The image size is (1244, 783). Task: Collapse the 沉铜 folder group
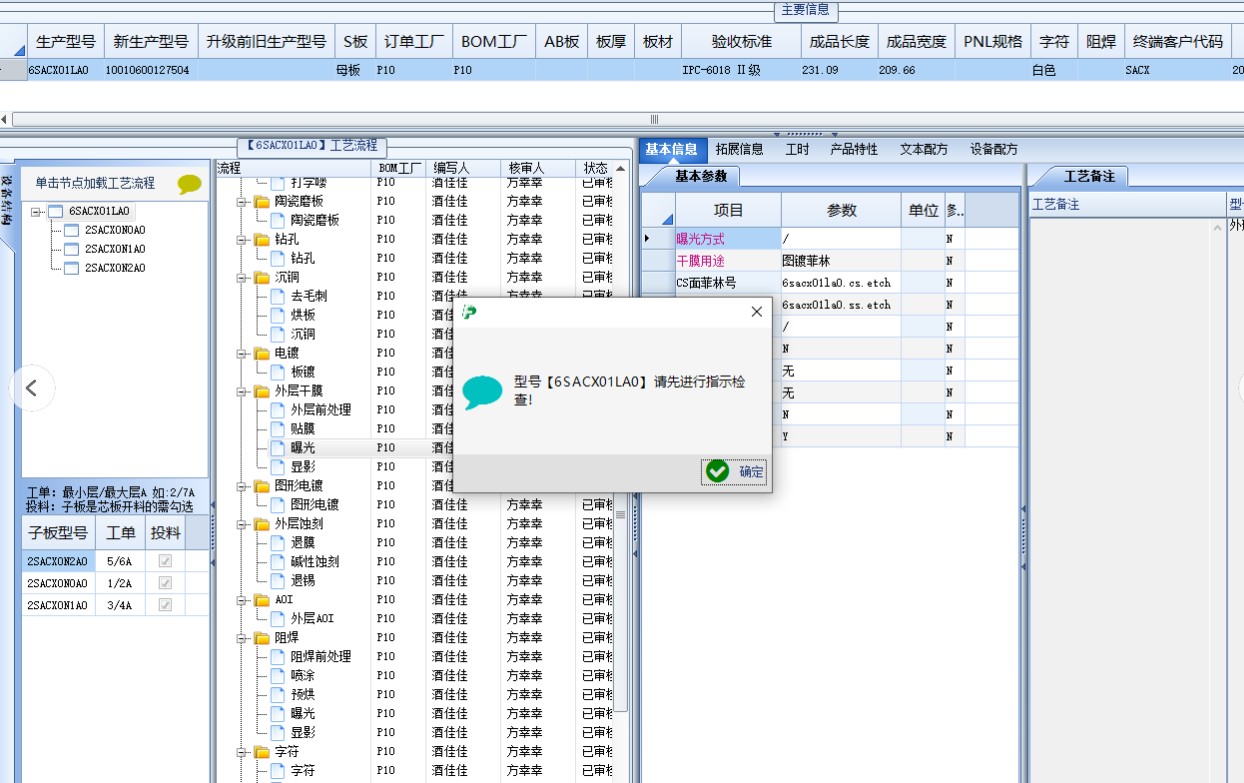(242, 277)
